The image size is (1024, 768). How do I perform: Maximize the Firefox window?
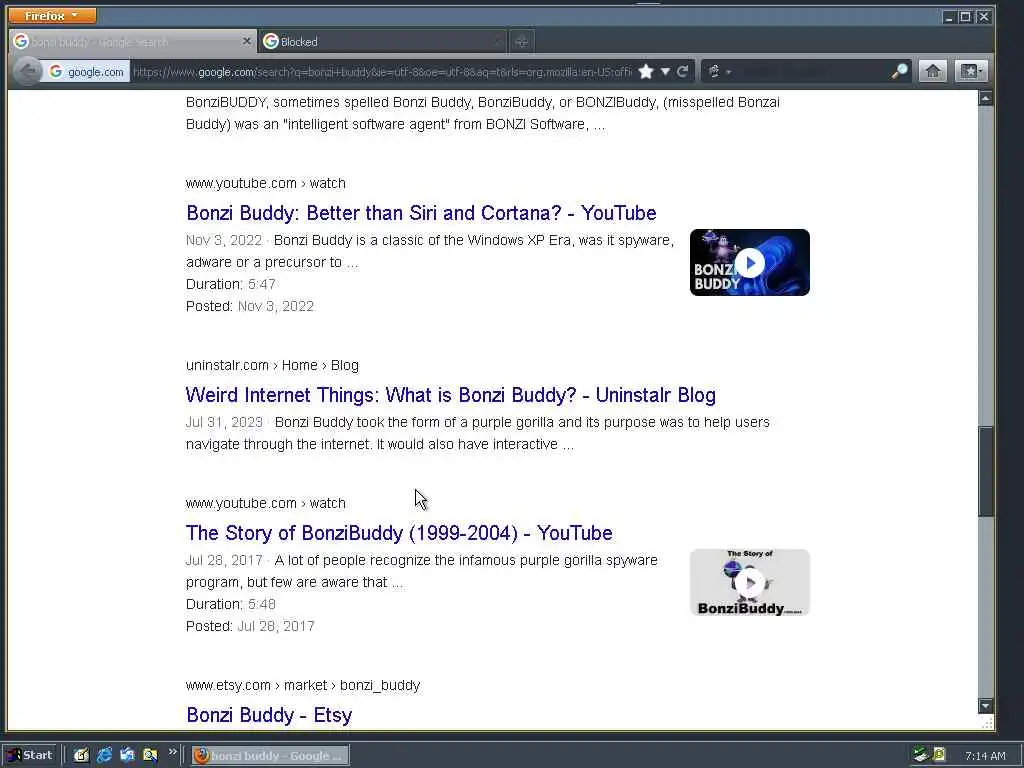[965, 17]
